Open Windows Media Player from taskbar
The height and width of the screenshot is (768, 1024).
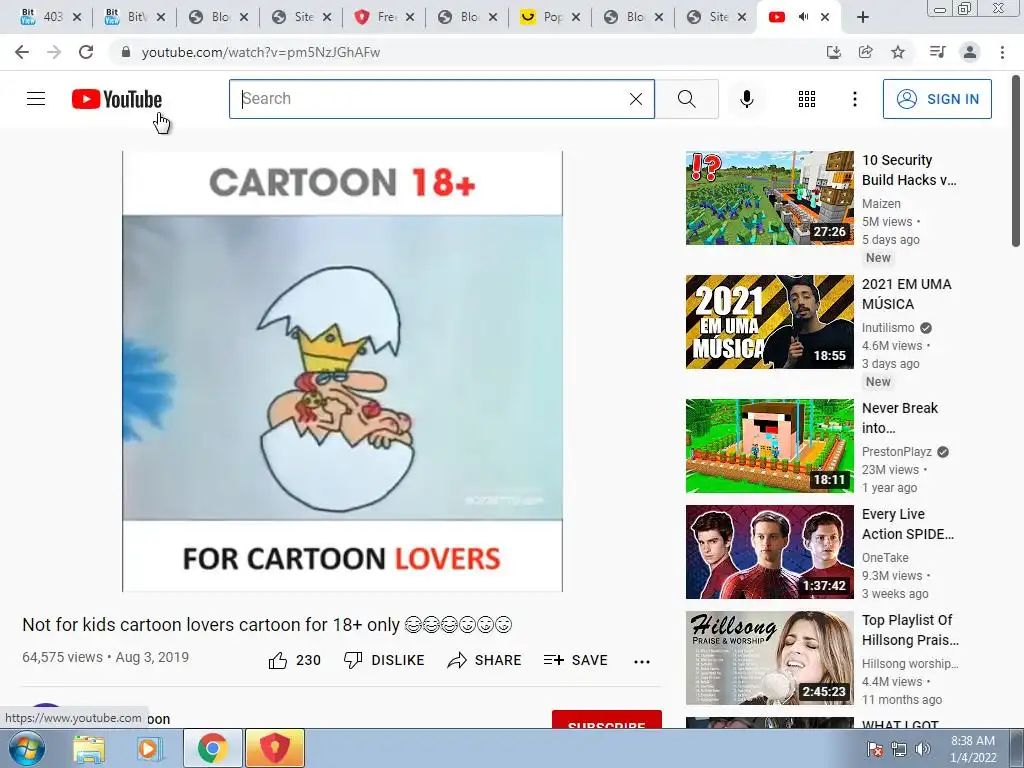149,748
